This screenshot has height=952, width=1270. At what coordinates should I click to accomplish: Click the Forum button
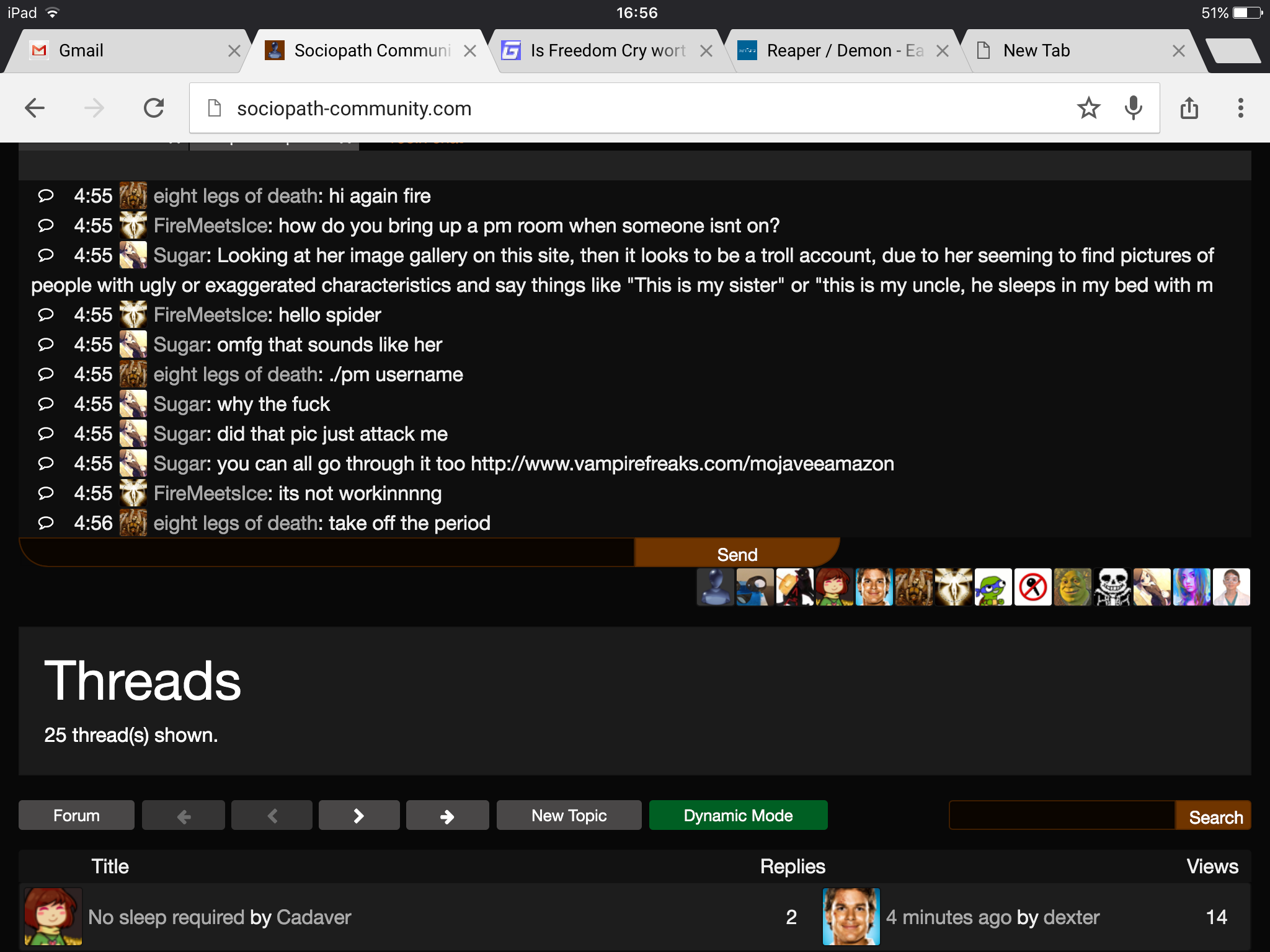pos(76,815)
